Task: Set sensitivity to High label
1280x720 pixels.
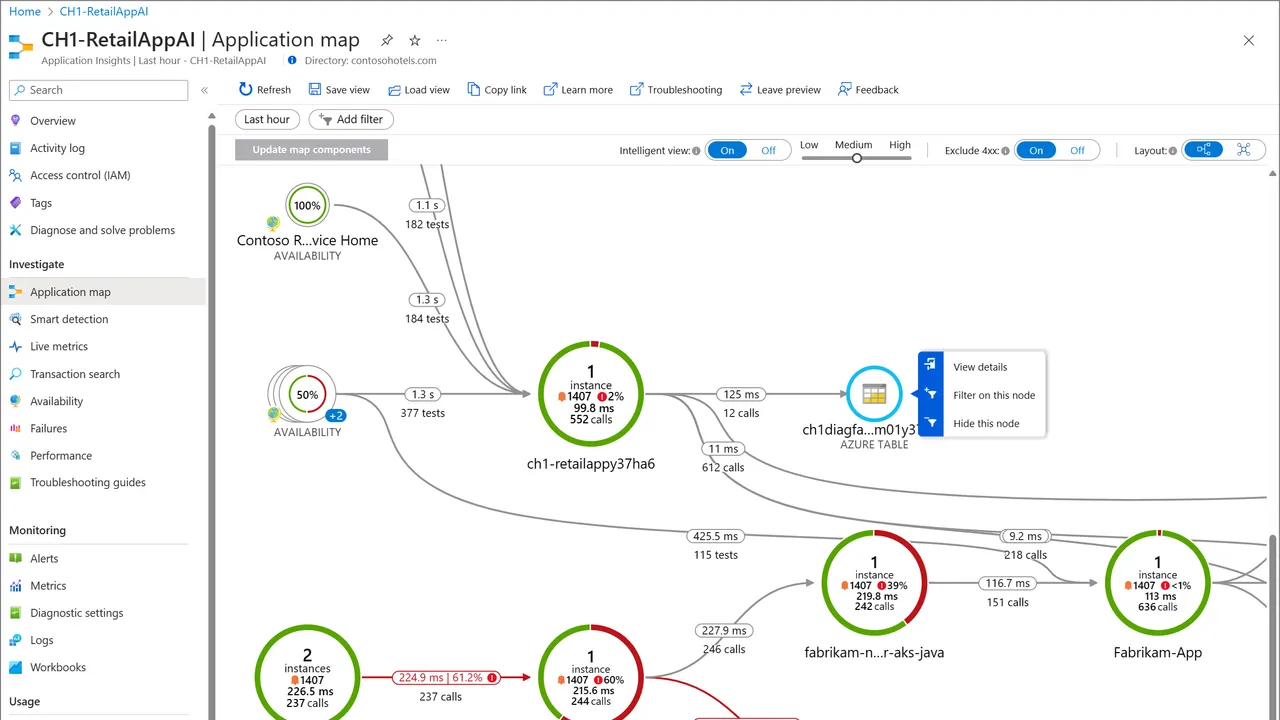Action: point(900,145)
